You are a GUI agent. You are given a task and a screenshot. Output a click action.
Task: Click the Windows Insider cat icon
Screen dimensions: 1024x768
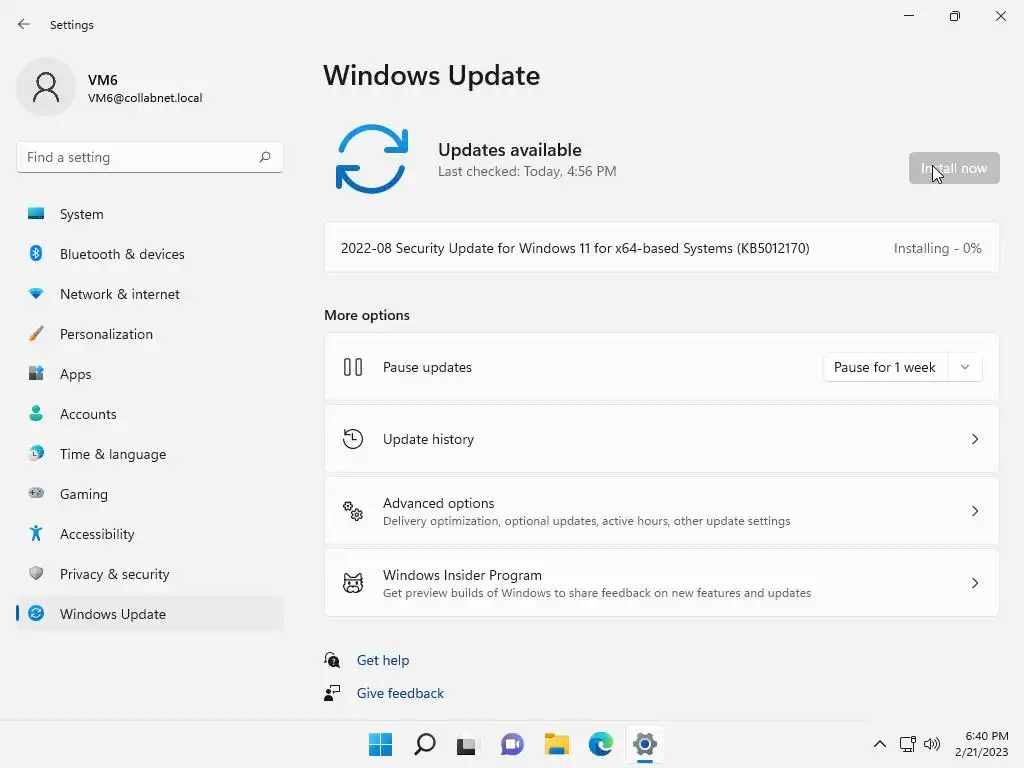coord(353,583)
